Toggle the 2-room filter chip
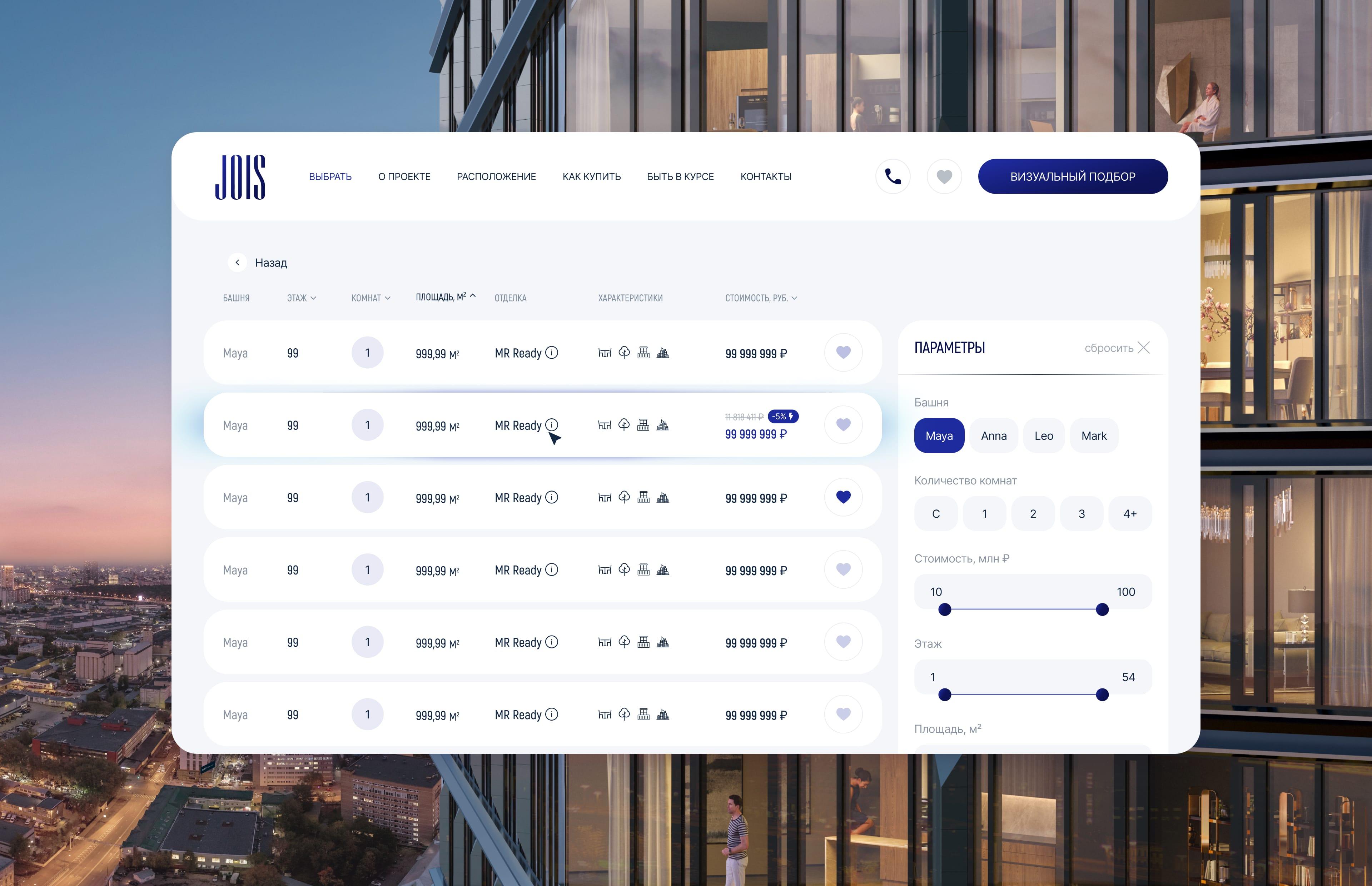 click(x=1033, y=514)
